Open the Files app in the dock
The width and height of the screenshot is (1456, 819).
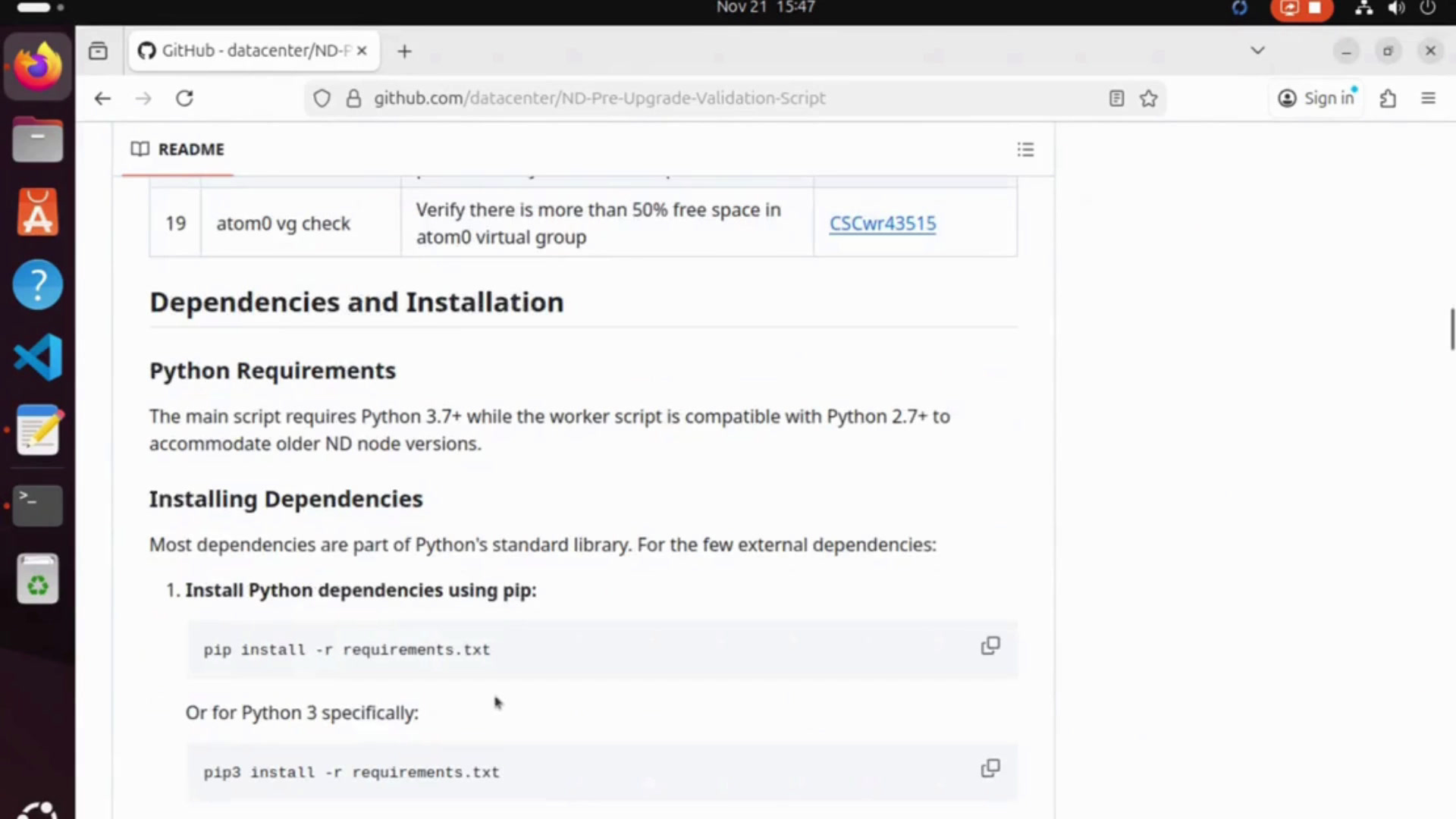tap(37, 140)
